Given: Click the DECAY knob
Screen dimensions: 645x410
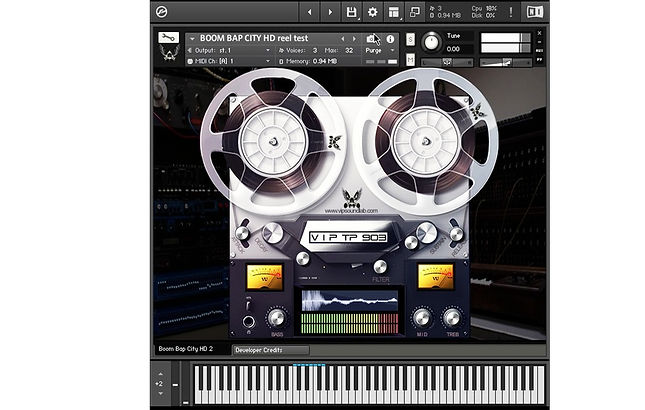Looking at the screenshot, I should point(273,233).
